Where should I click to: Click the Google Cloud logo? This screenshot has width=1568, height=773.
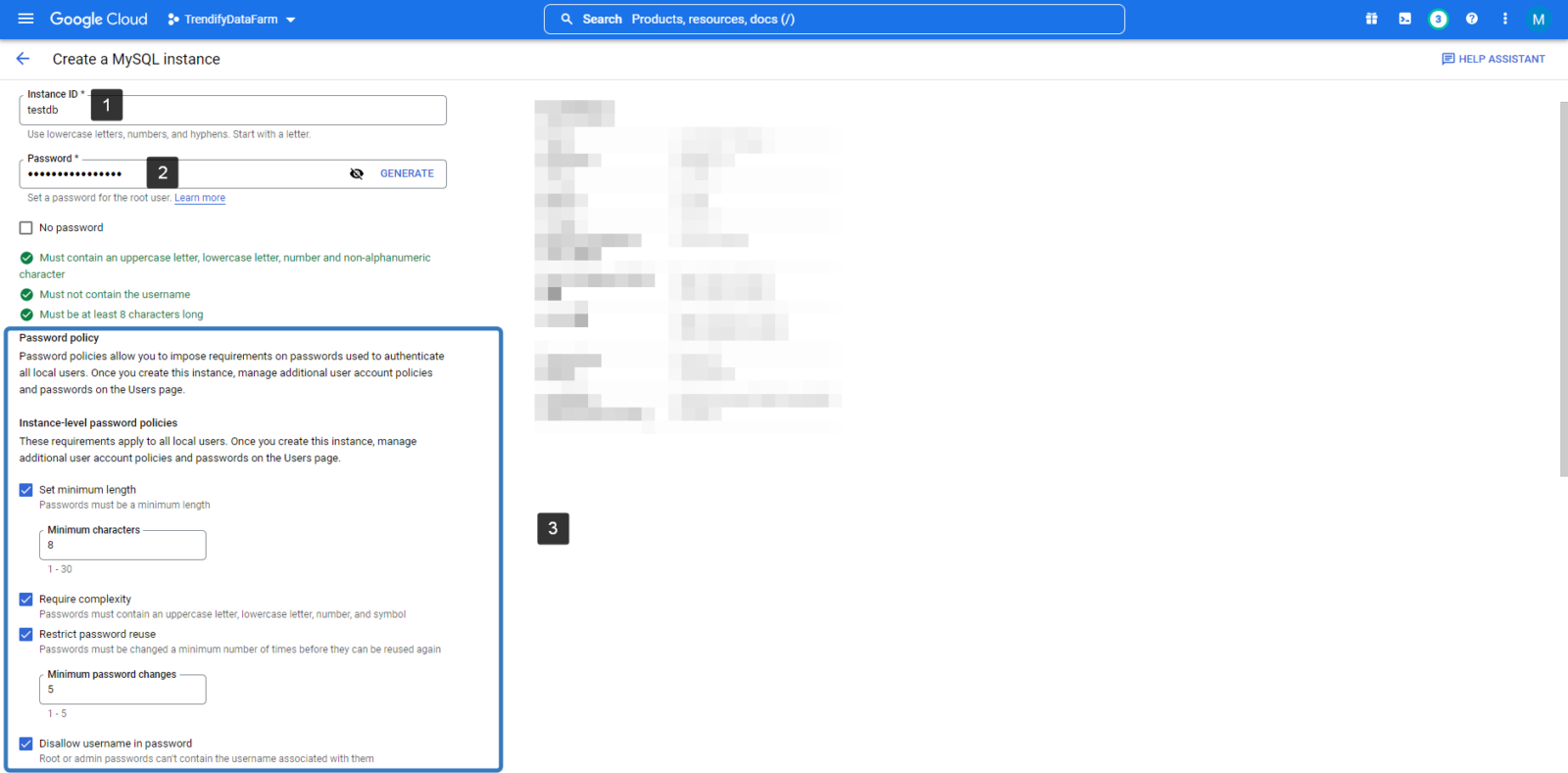click(x=99, y=20)
